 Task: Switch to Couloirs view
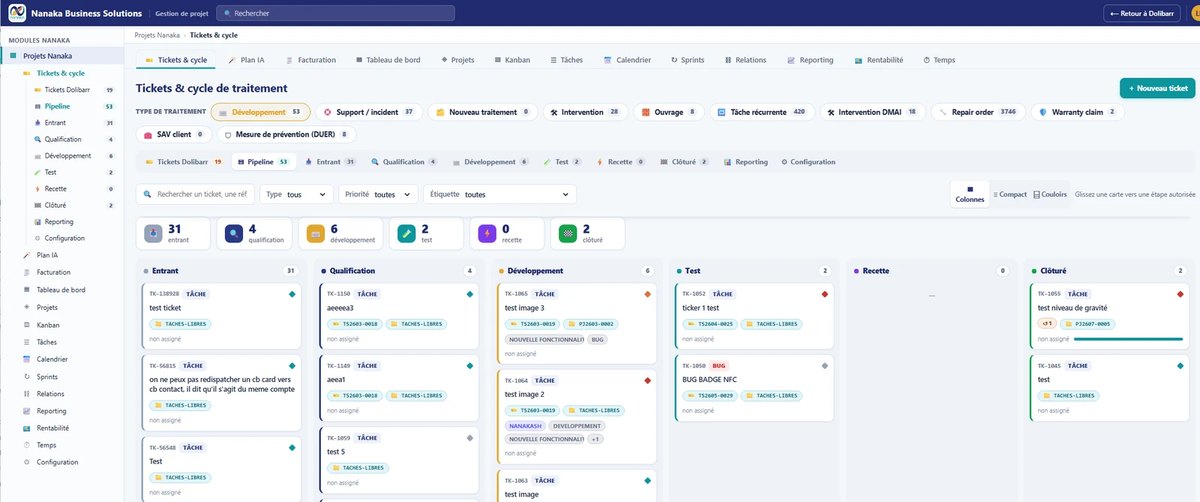coord(1050,194)
